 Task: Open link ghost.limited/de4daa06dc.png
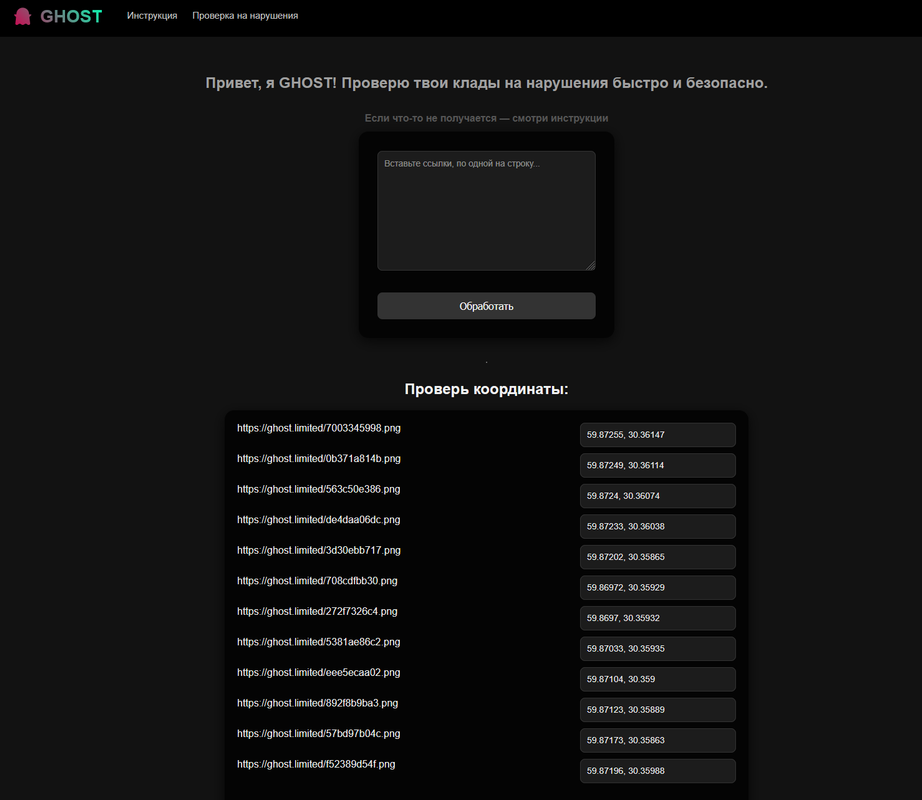point(319,520)
